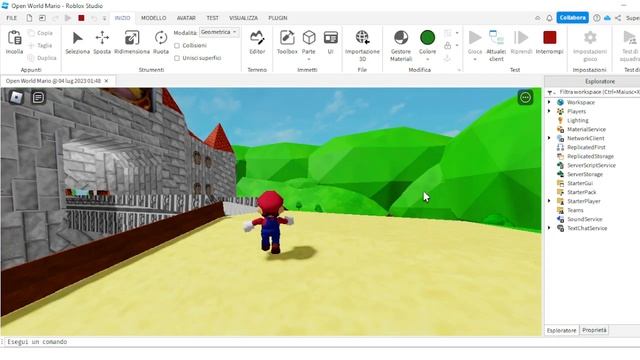Expand the Colore dropdown arrow

427,59
